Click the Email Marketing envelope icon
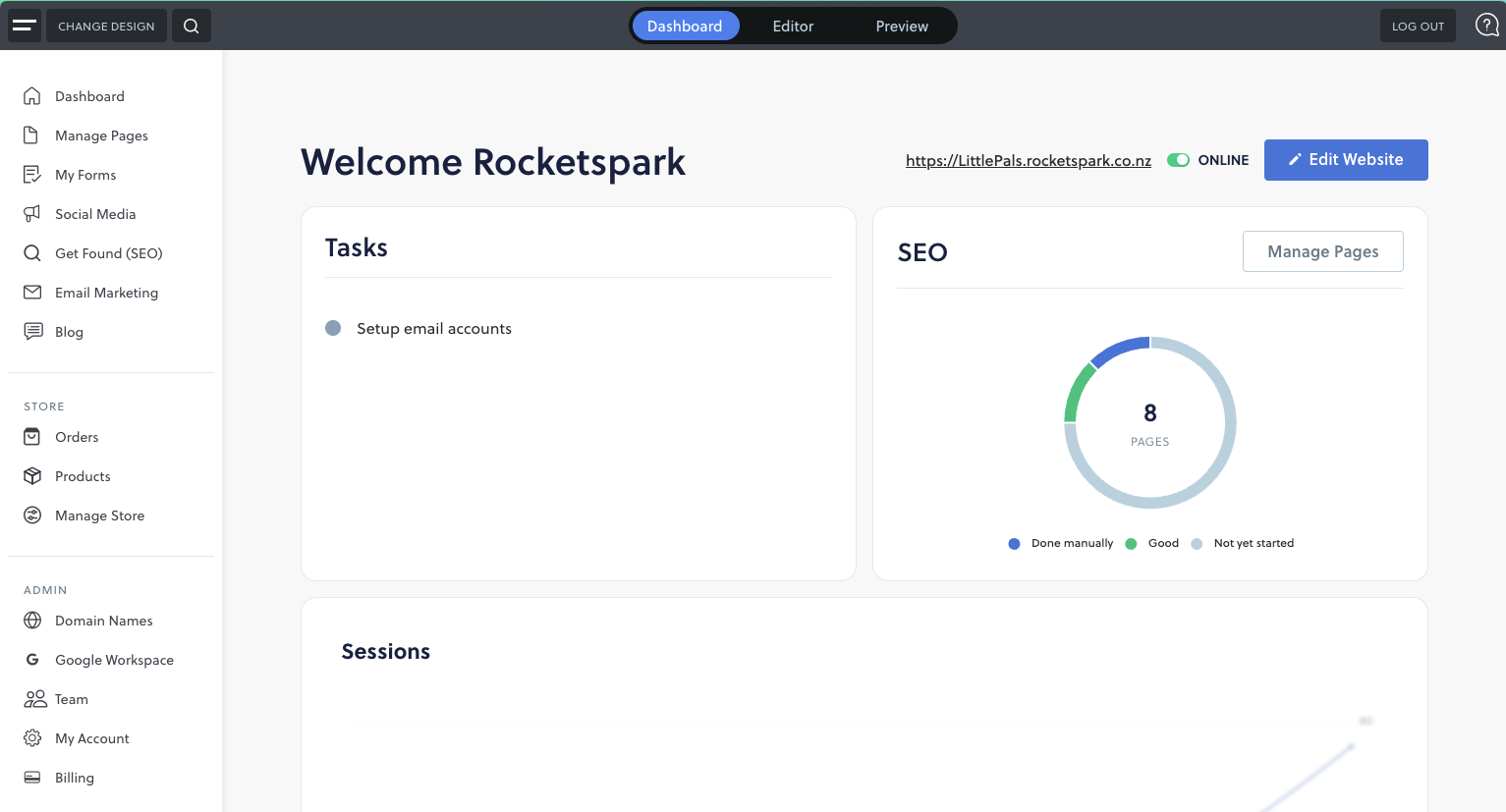This screenshot has height=812, width=1506. (x=32, y=293)
